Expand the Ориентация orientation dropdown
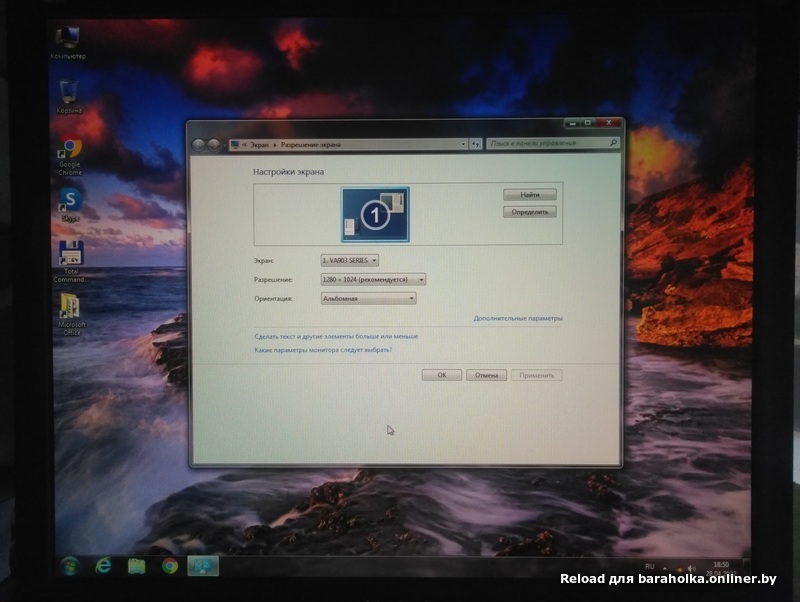 point(368,298)
